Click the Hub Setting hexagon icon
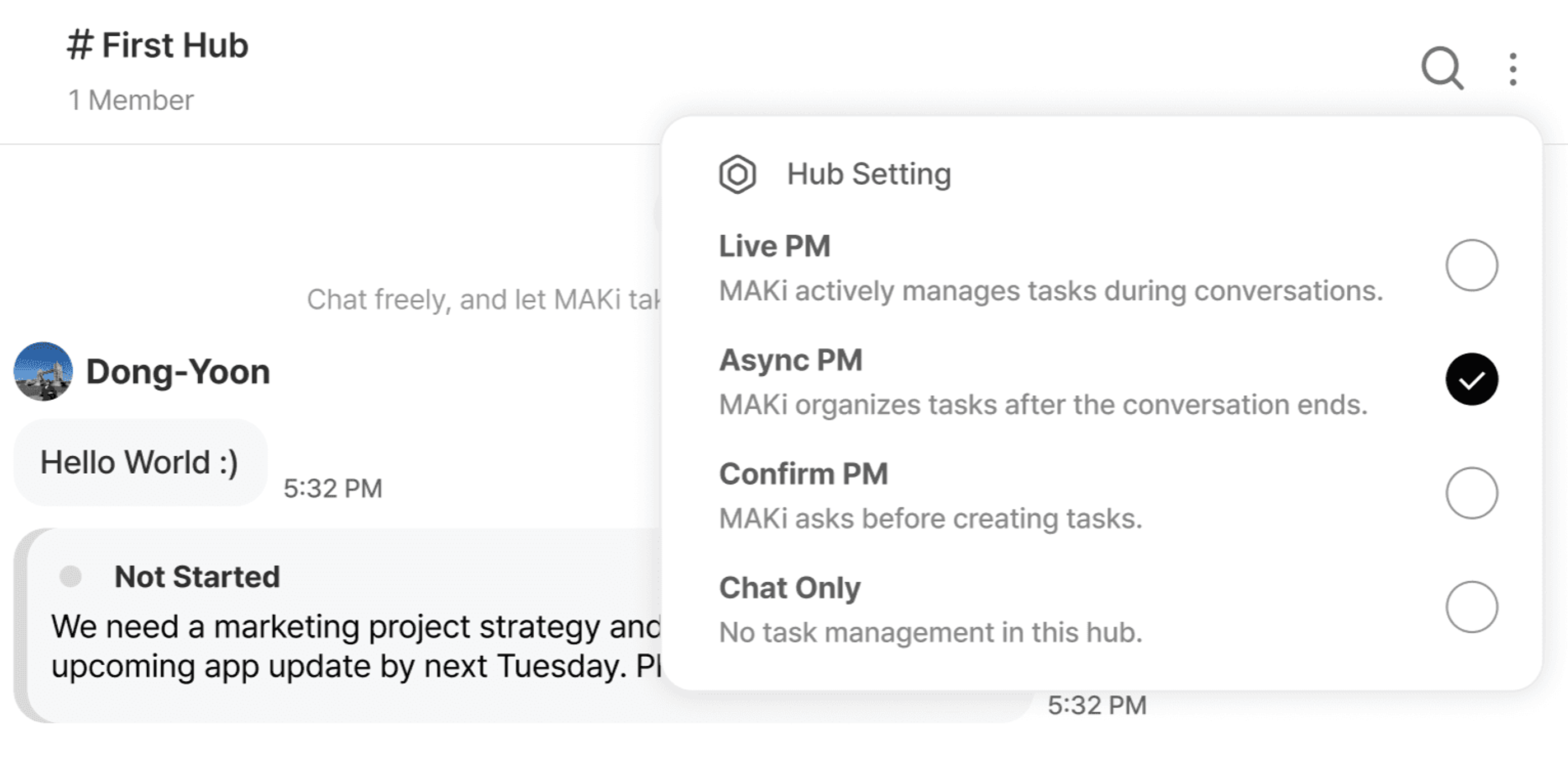This screenshot has height=771, width=1568. (x=737, y=174)
